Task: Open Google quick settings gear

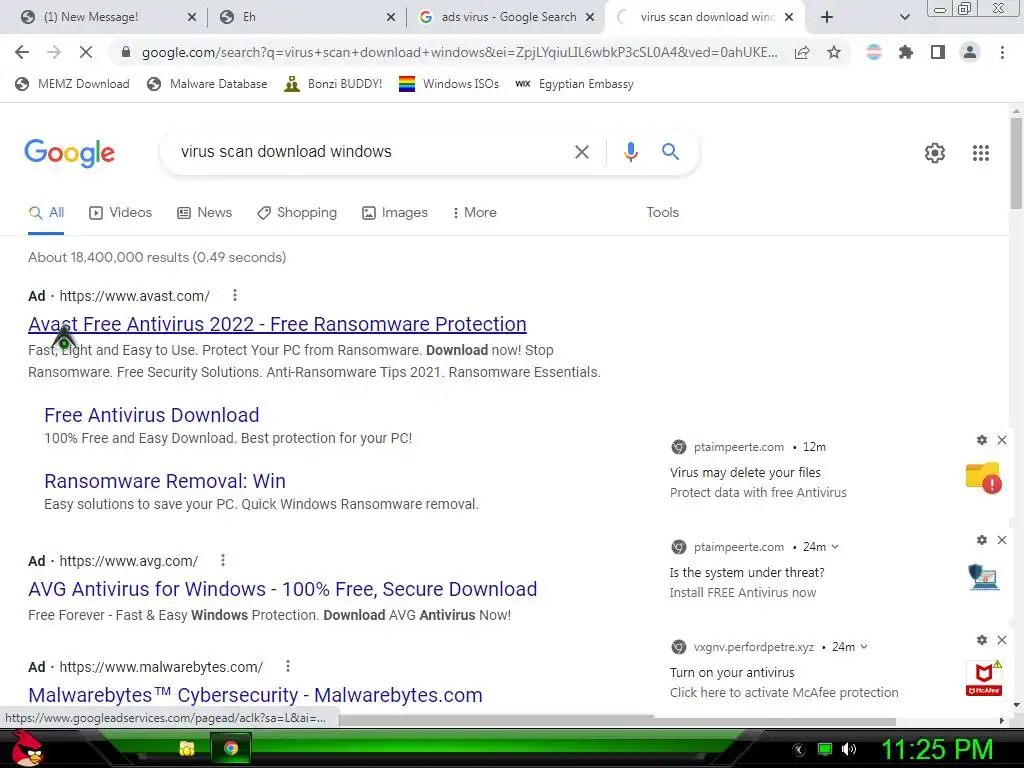Action: click(x=935, y=153)
